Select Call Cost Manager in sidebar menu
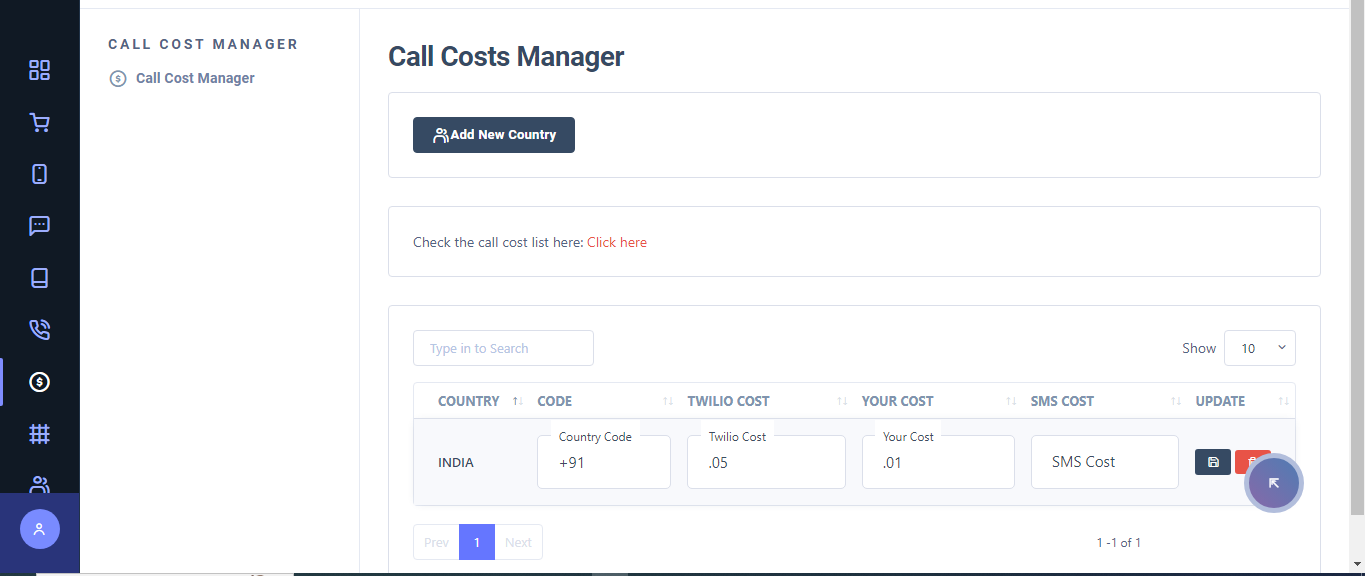The image size is (1365, 576). (x=195, y=77)
